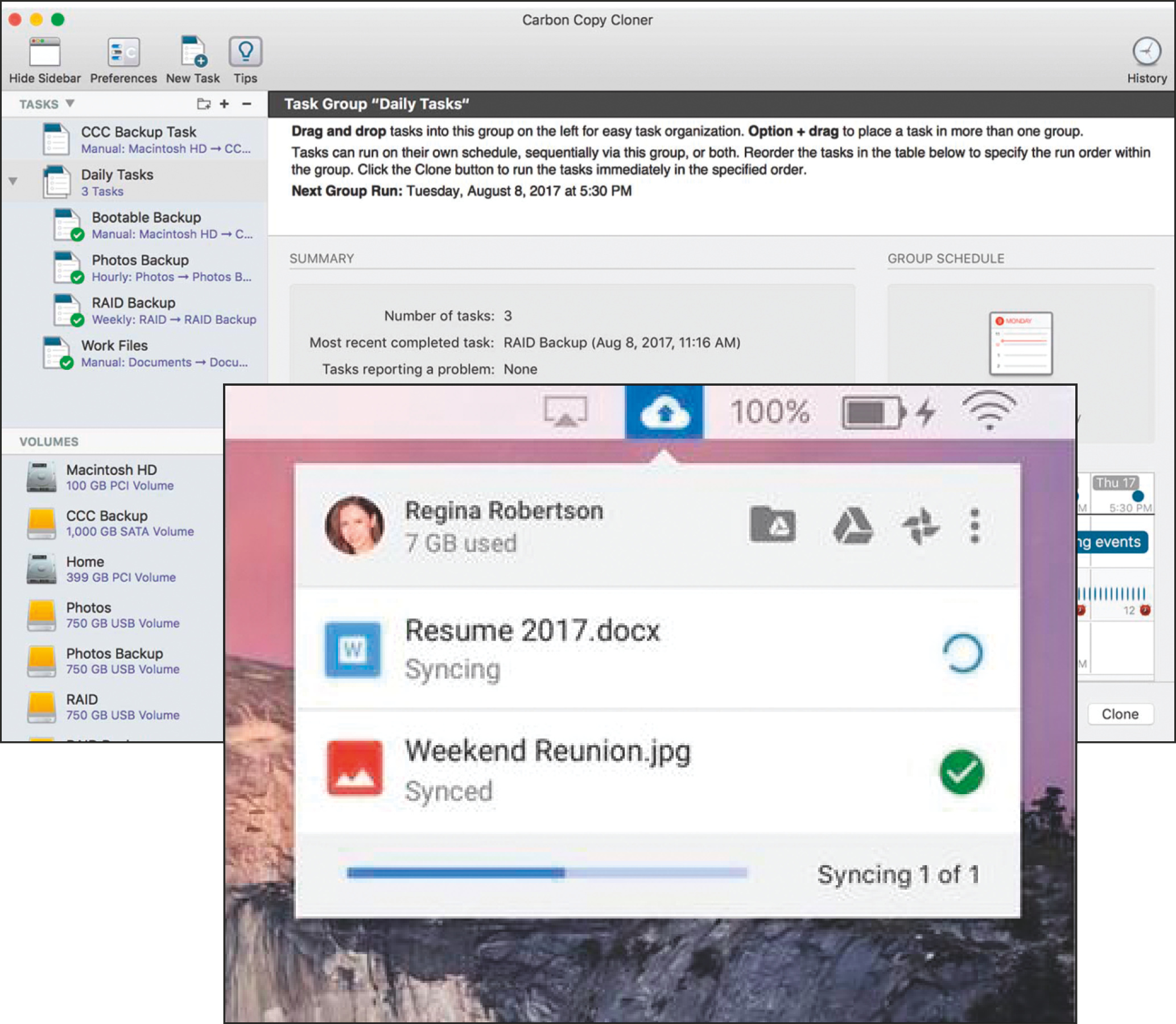Open the TASKS filter dropdown arrow
Screen dimensions: 1176x1024
(70, 104)
